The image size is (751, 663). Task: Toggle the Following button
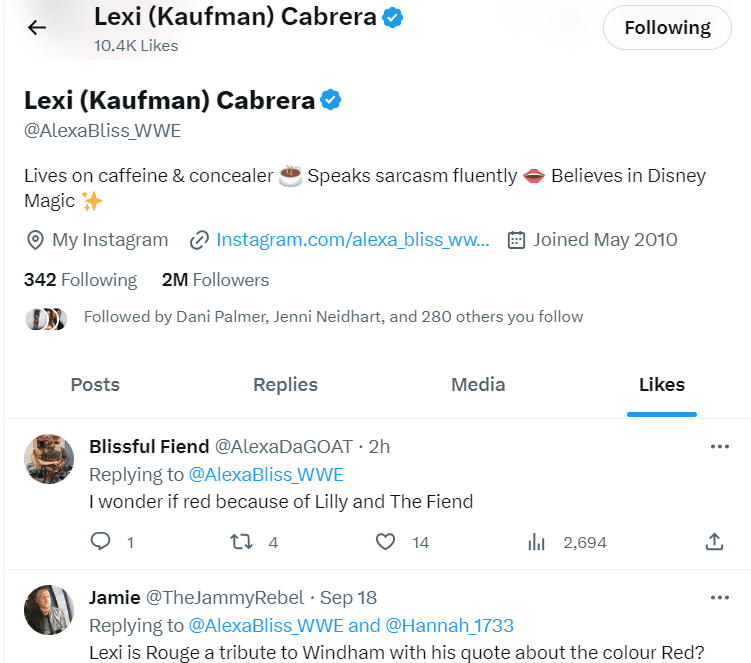[667, 28]
